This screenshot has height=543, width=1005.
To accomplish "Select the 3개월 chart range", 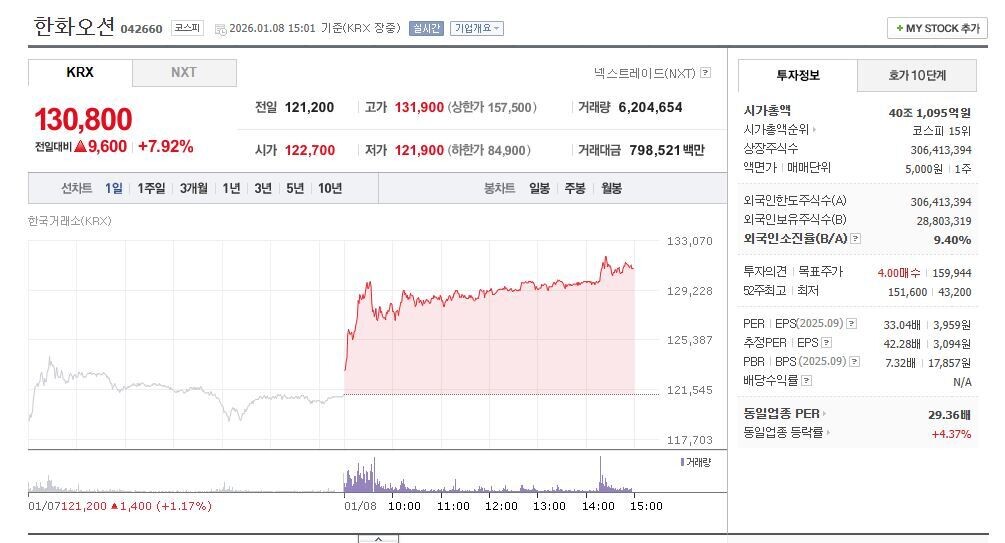I will coord(194,188).
